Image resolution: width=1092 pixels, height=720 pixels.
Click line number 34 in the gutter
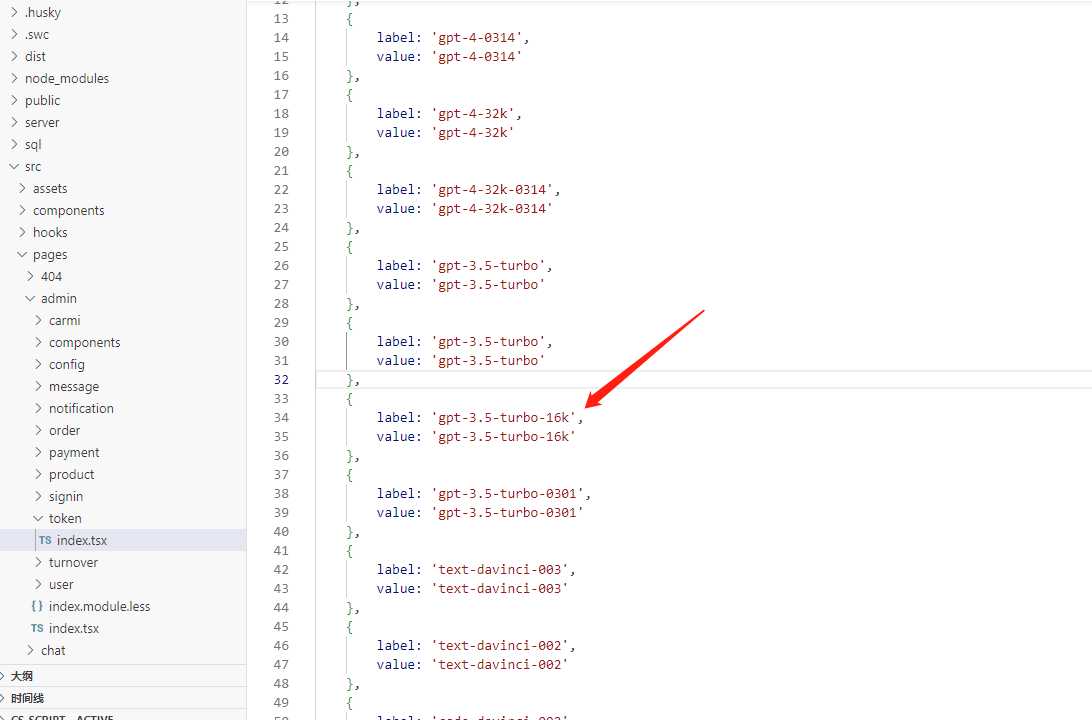pyautogui.click(x=281, y=418)
